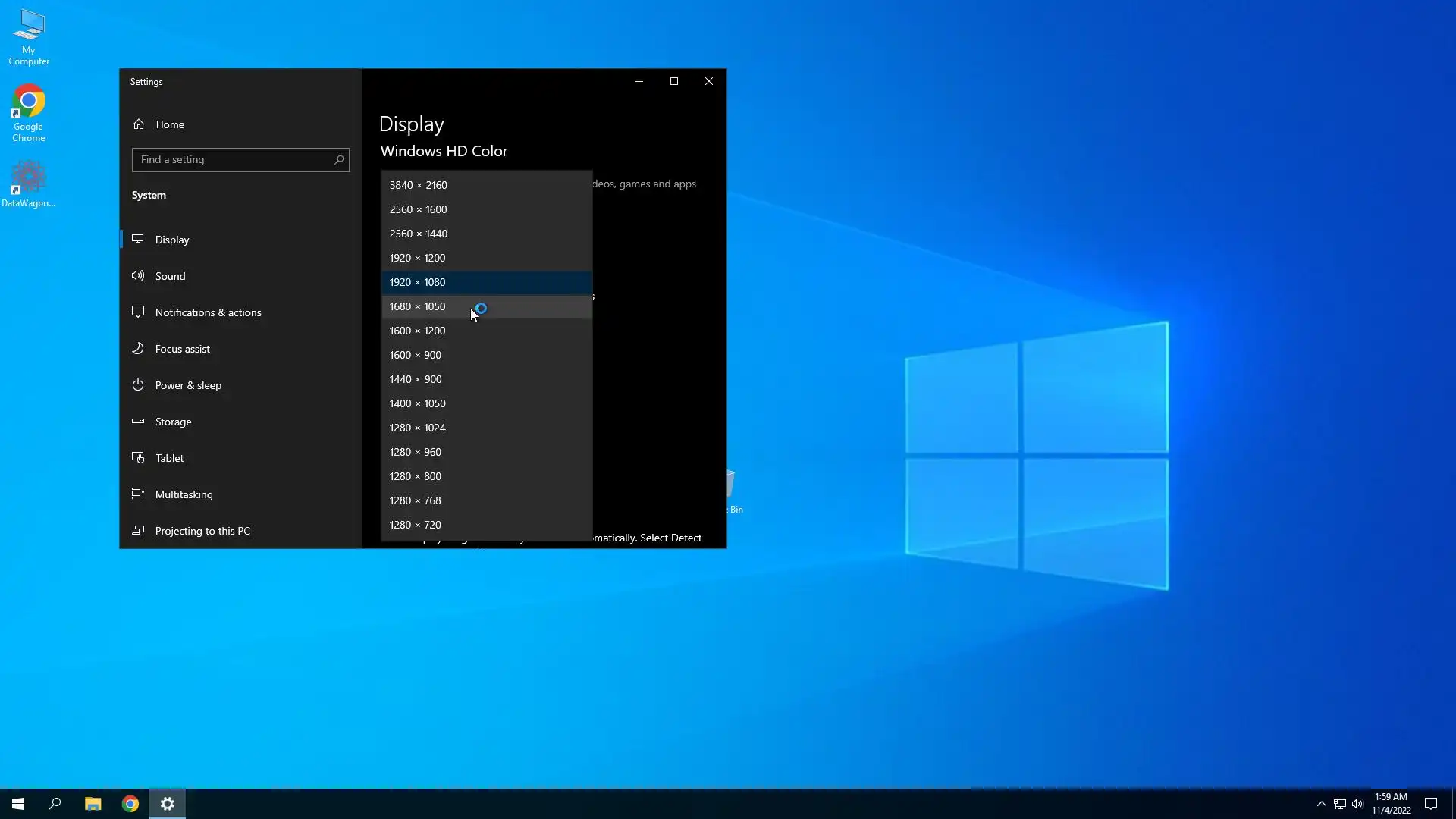Select 1680 × 1050 resolution option
The image size is (1456, 819).
point(417,306)
